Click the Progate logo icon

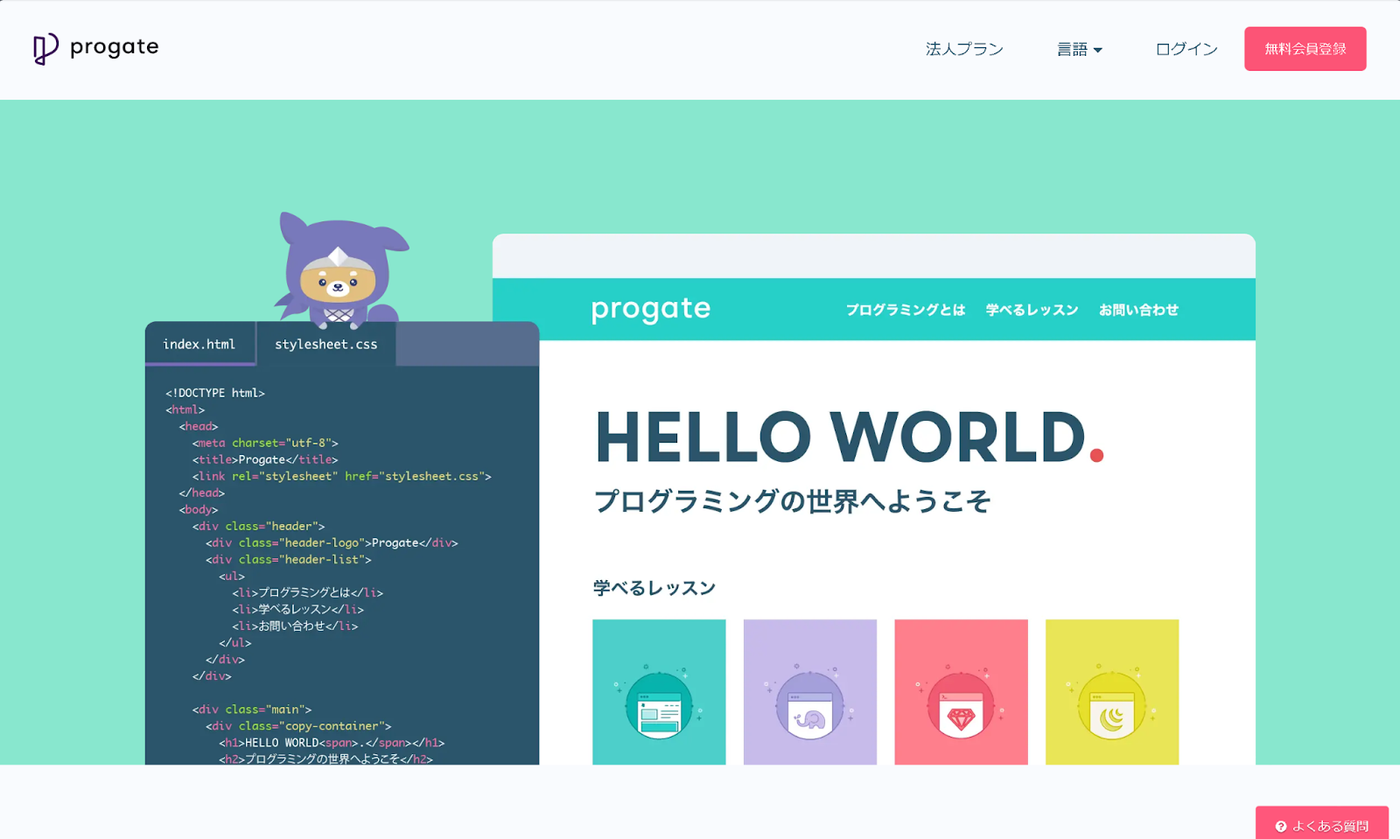45,49
